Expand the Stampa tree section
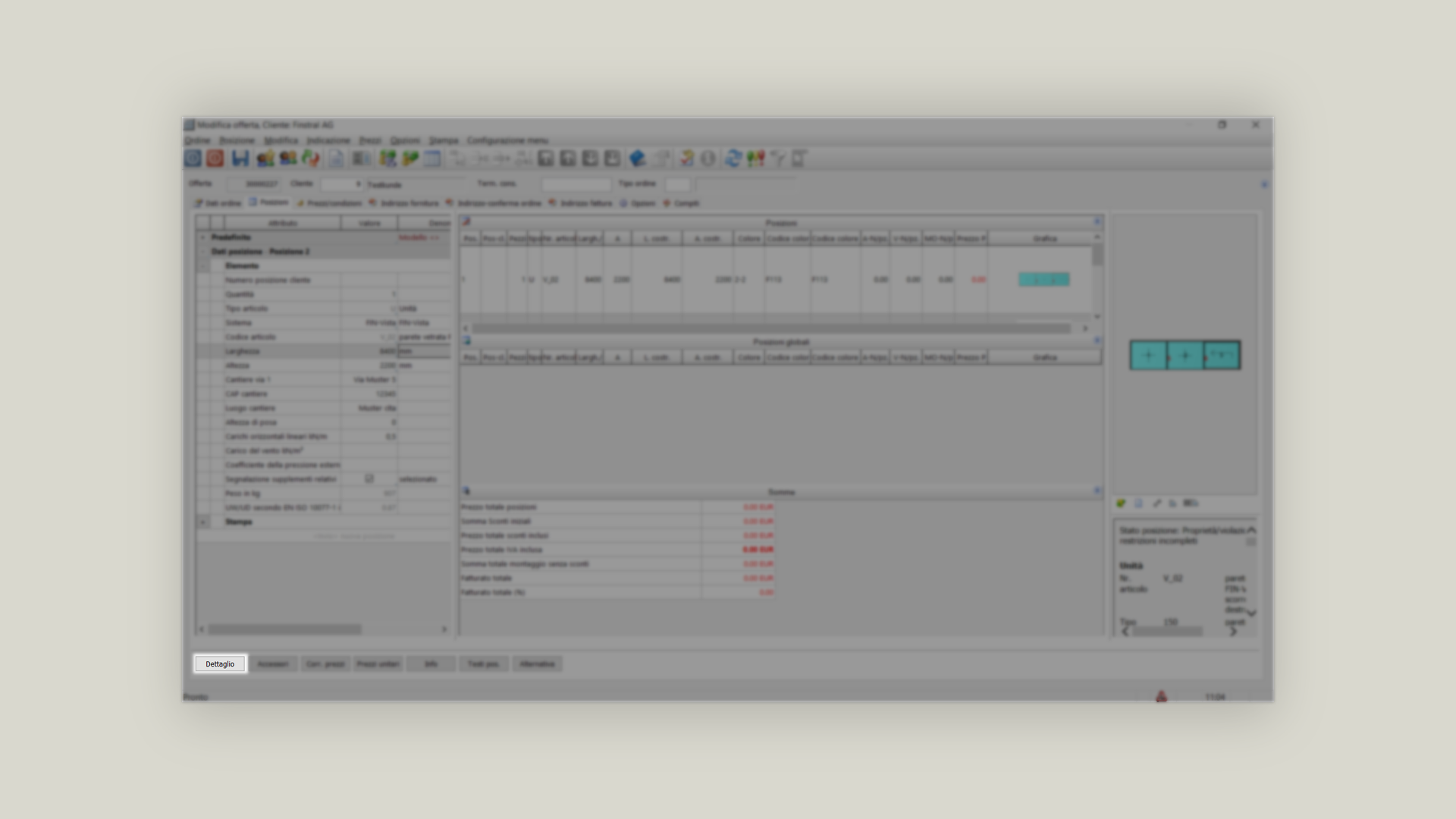 202,522
